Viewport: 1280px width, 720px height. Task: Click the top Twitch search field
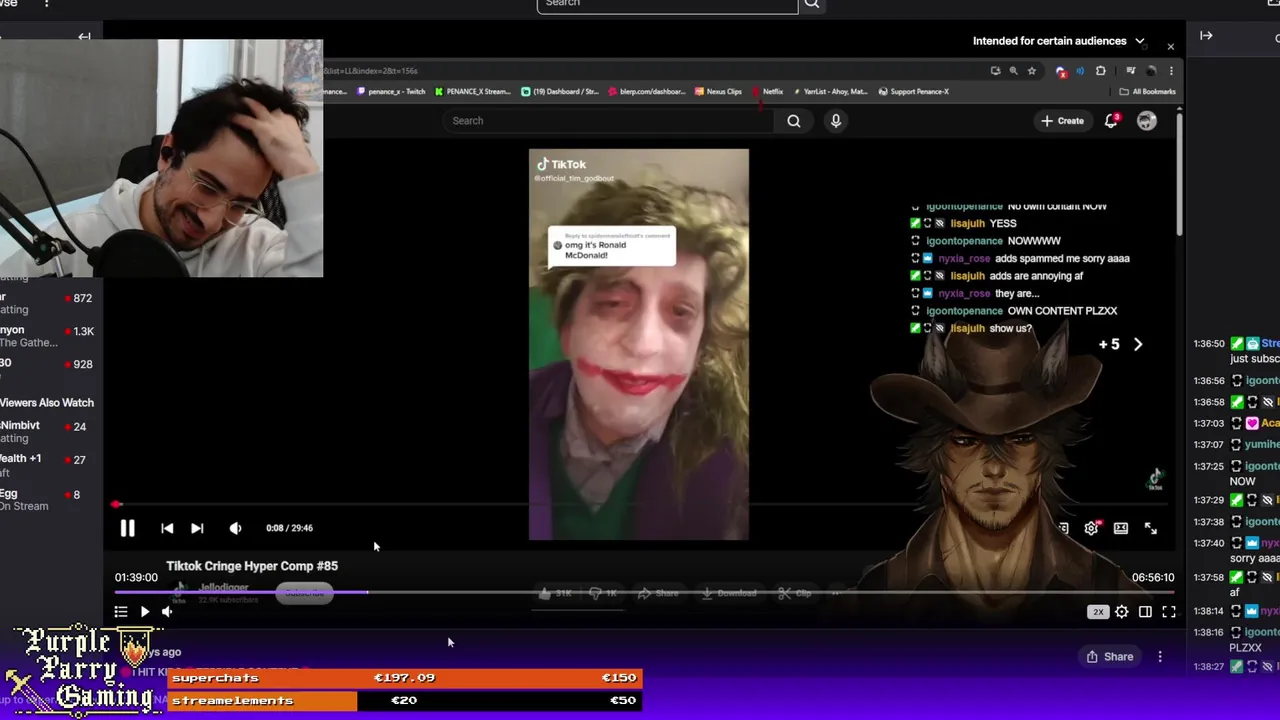[x=667, y=4]
